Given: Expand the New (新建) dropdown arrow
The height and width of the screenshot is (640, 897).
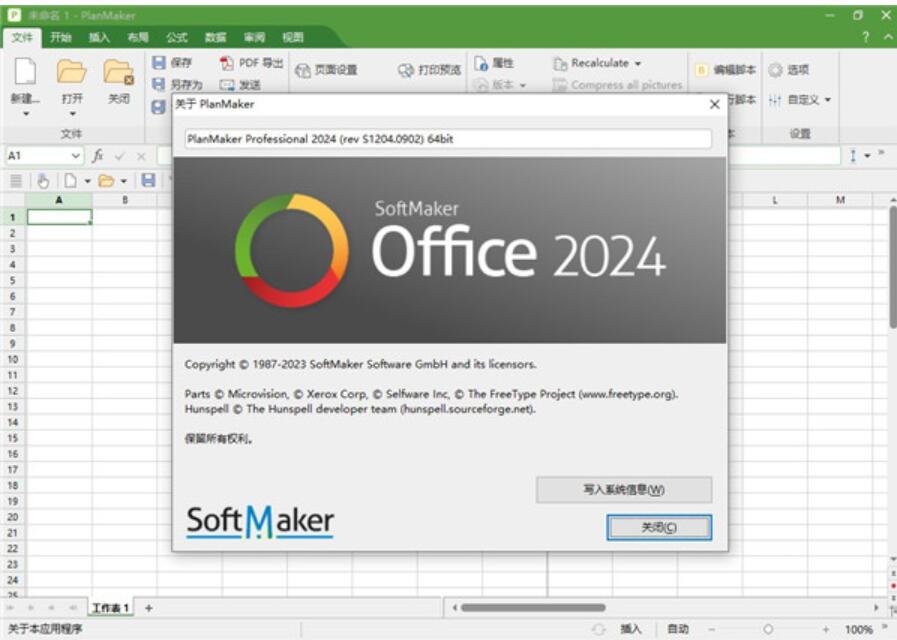Looking at the screenshot, I should 26,114.
